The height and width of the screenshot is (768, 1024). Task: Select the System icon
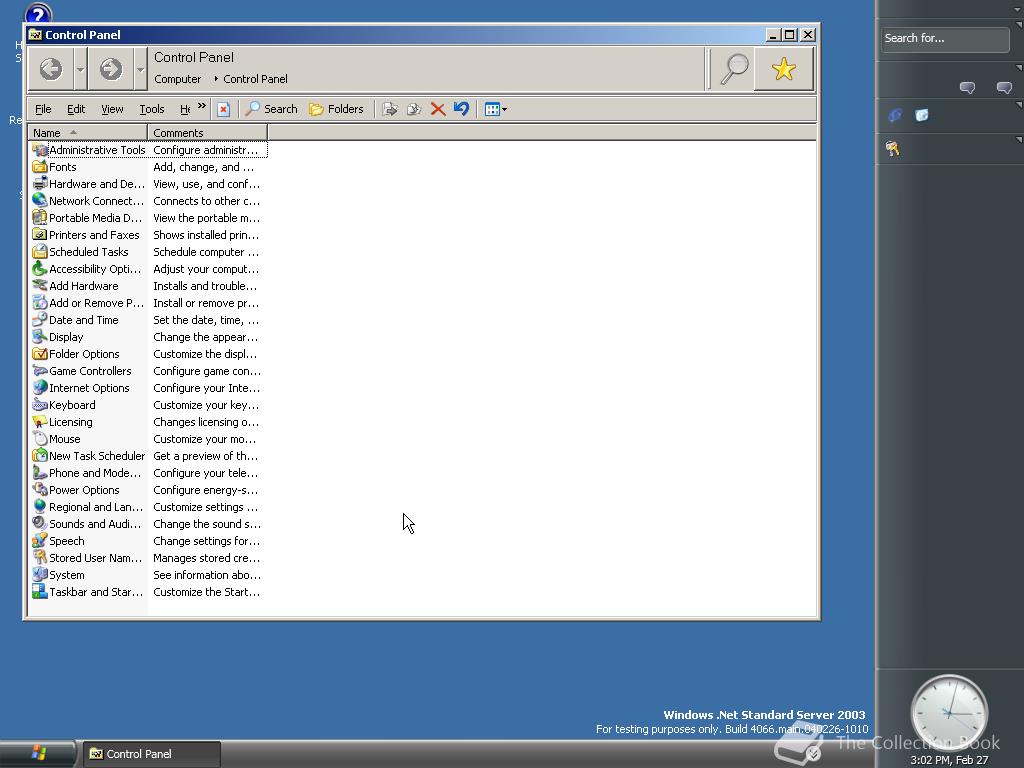coord(40,575)
